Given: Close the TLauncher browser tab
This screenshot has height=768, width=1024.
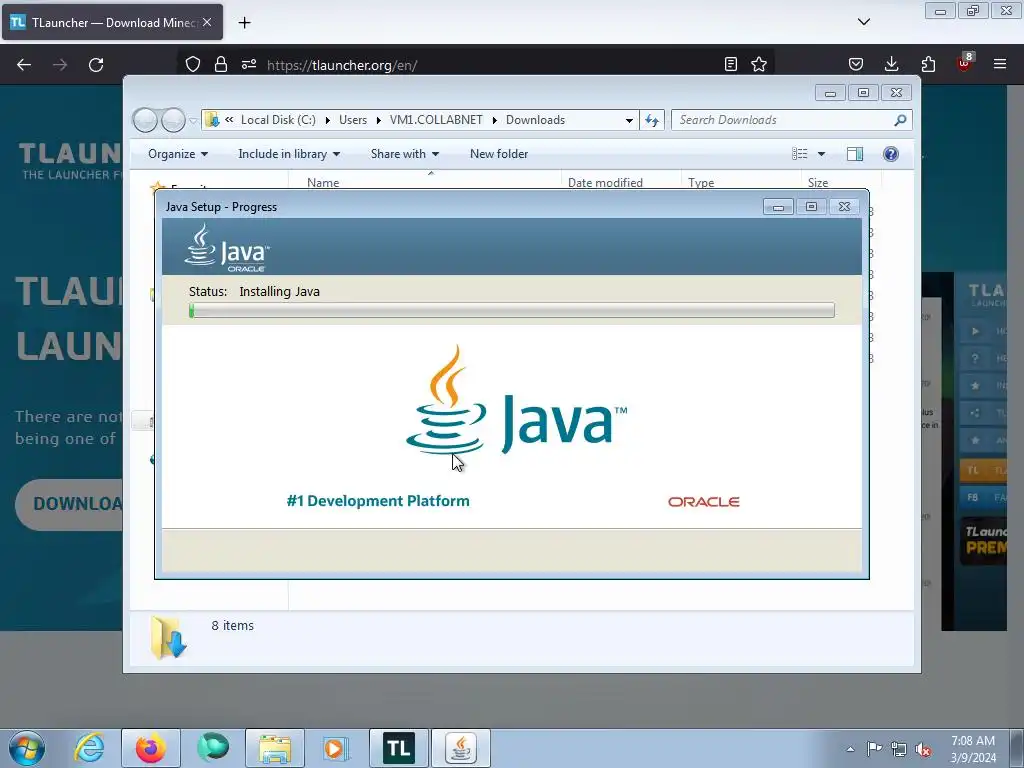Looking at the screenshot, I should pos(207,22).
